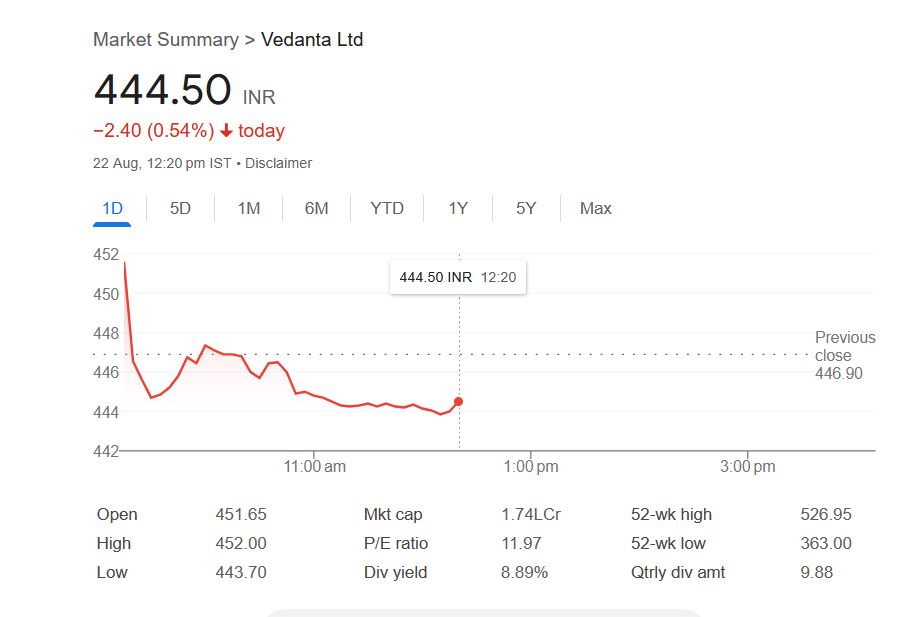Click the red down arrow icon
This screenshot has height=617, width=920.
point(227,131)
